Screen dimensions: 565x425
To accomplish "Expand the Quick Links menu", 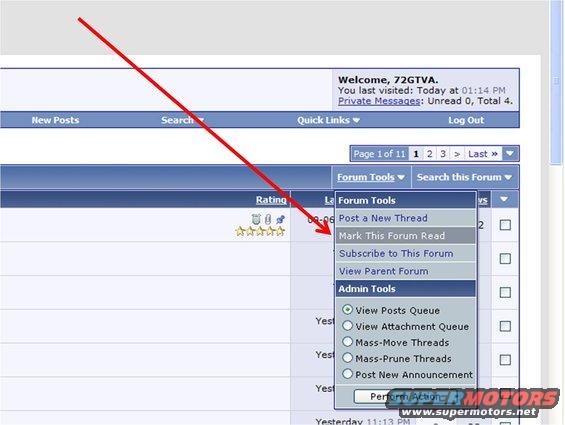I will point(328,120).
